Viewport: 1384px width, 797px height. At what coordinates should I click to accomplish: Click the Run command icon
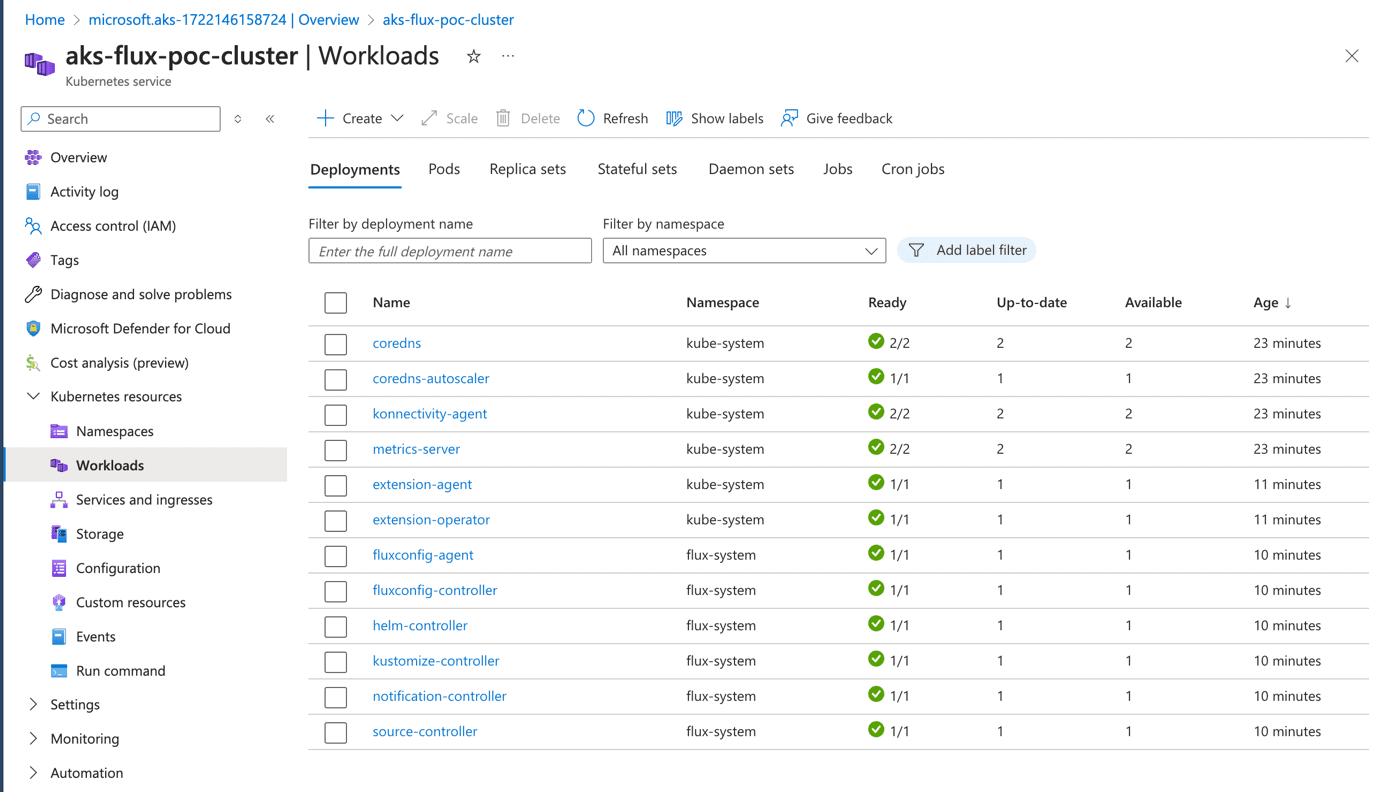click(x=59, y=671)
